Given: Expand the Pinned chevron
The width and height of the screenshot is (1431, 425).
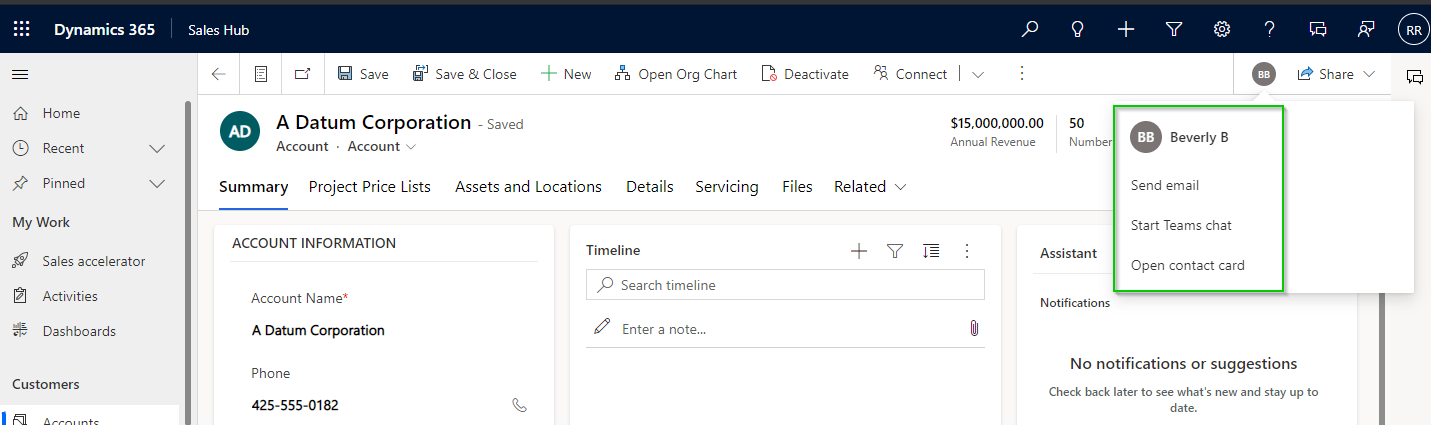Looking at the screenshot, I should click(157, 183).
